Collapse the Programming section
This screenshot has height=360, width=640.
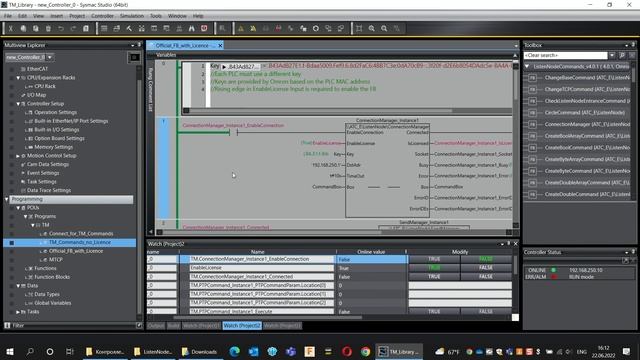pyautogui.click(x=7, y=199)
